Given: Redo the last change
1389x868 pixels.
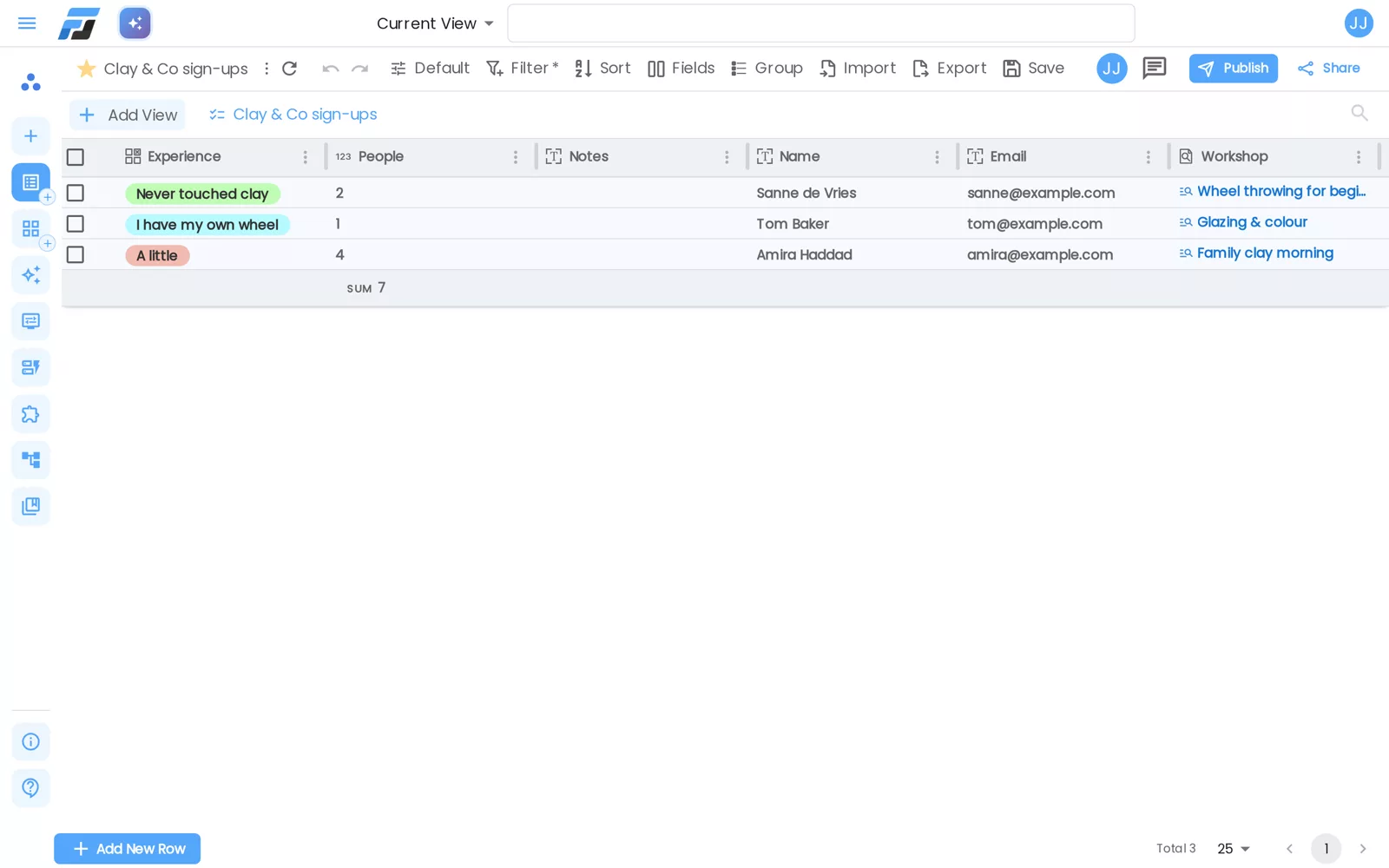Looking at the screenshot, I should coord(360,69).
